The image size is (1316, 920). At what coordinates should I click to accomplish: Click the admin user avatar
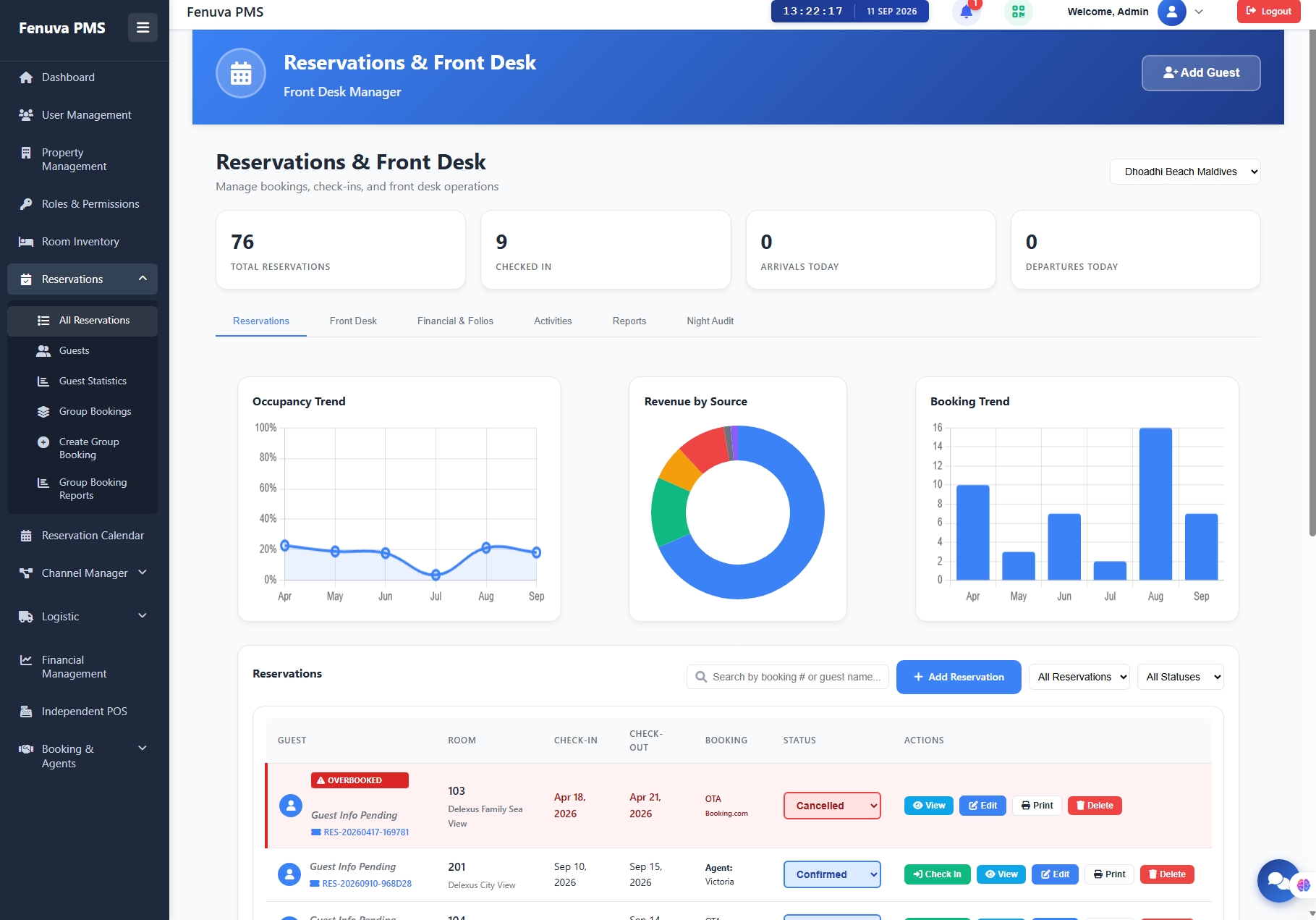tap(1171, 12)
